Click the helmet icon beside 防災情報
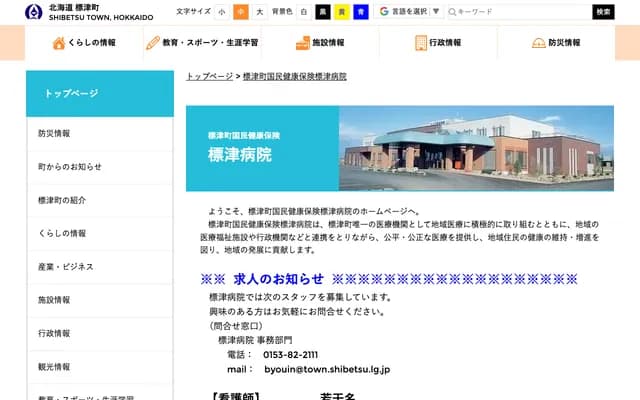Image resolution: width=640 pixels, height=400 pixels. pyautogui.click(x=539, y=43)
